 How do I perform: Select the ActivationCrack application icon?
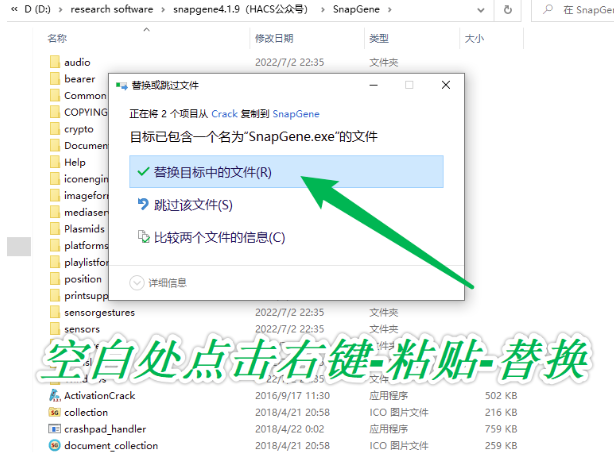(55, 396)
